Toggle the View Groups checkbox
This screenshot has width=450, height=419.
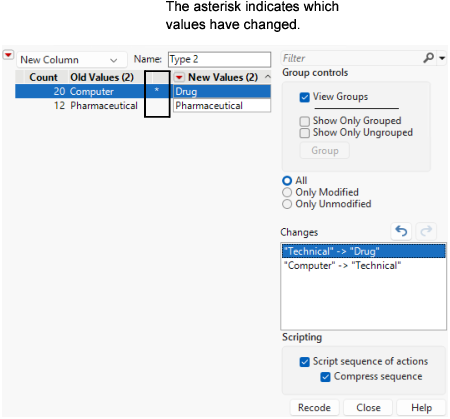[x=304, y=97]
